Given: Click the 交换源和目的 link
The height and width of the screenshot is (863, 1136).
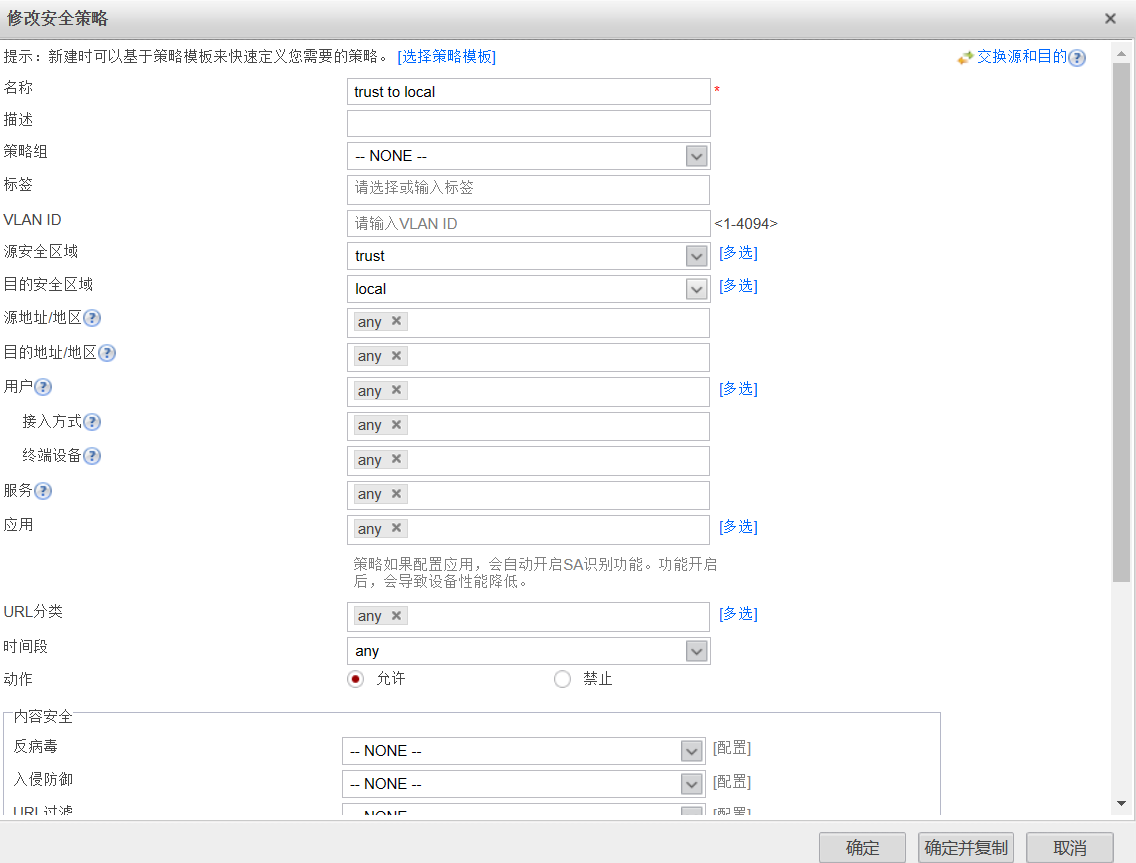Looking at the screenshot, I should pos(1022,57).
